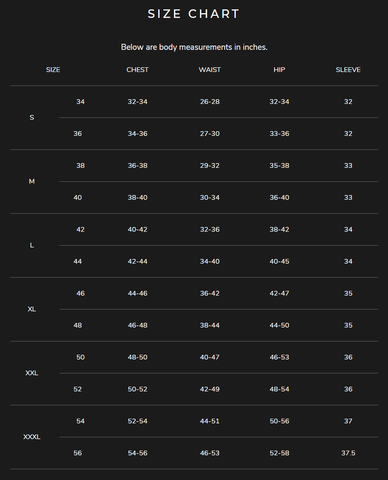Select the M size row label
The width and height of the screenshot is (388, 480).
pyautogui.click(x=32, y=181)
